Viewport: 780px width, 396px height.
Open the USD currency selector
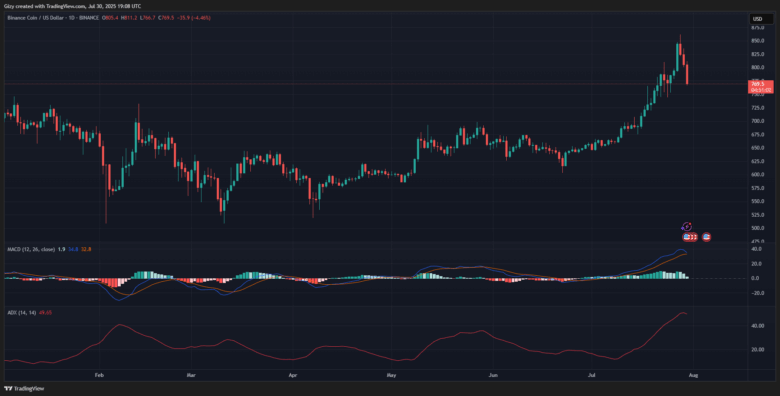click(x=762, y=19)
